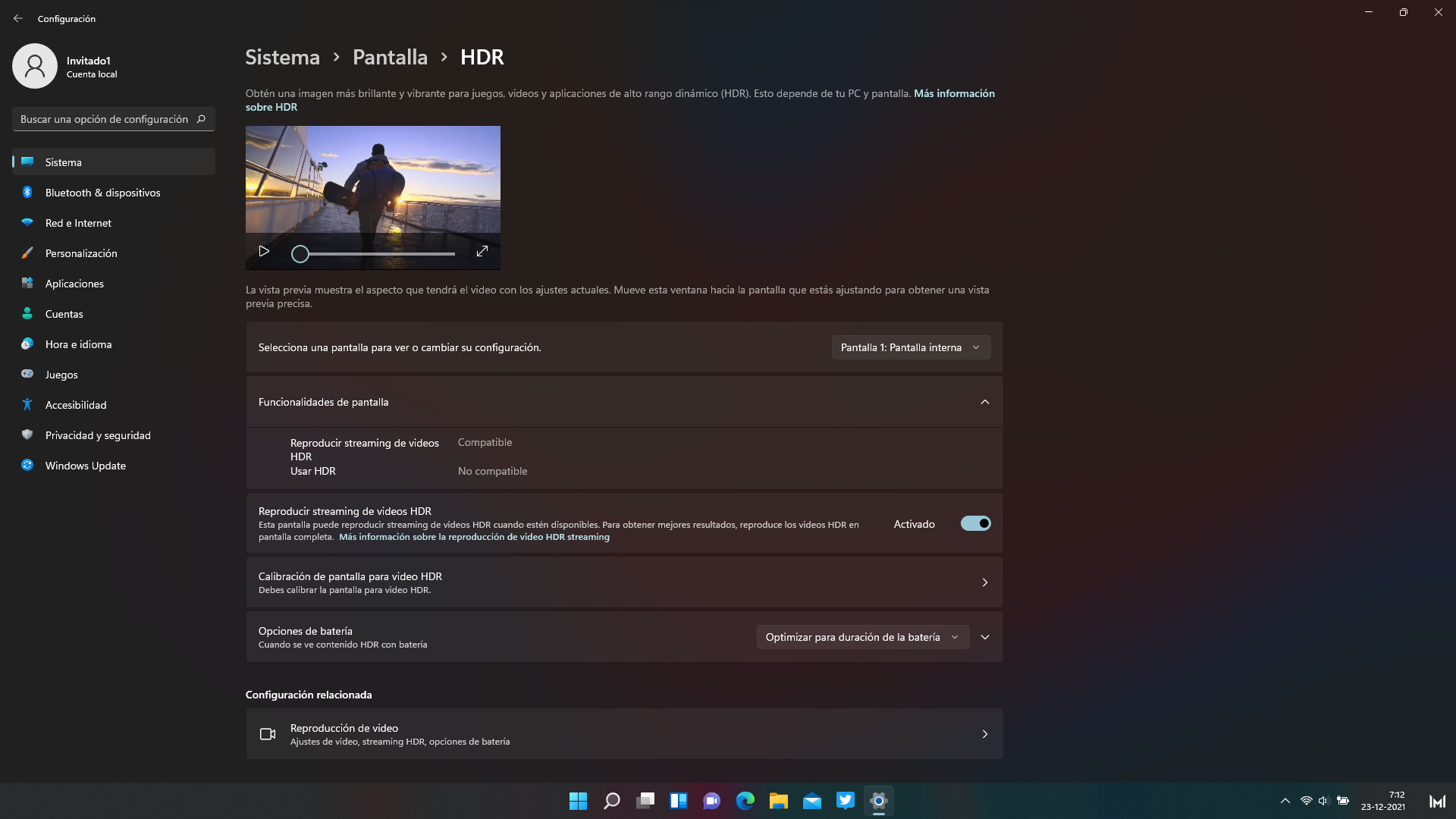Open Bluetooth & dispositivos section

[x=102, y=193]
